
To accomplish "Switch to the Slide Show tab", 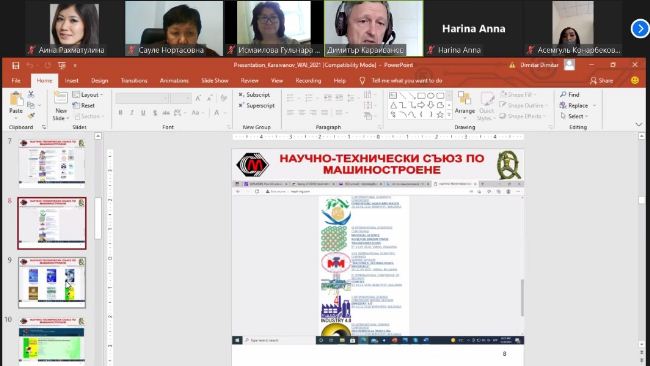I will (215, 81).
